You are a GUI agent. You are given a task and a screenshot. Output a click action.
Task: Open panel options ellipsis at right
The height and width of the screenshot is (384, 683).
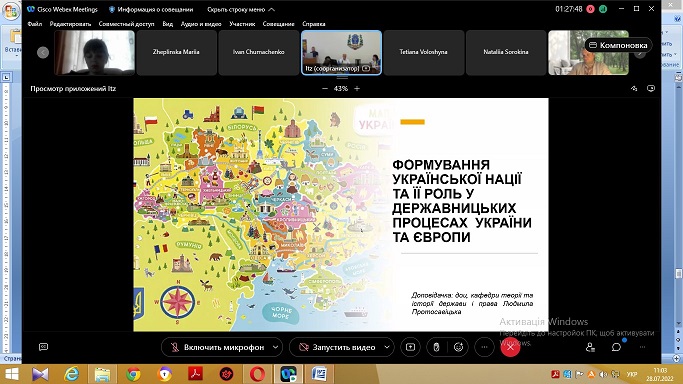click(x=642, y=347)
